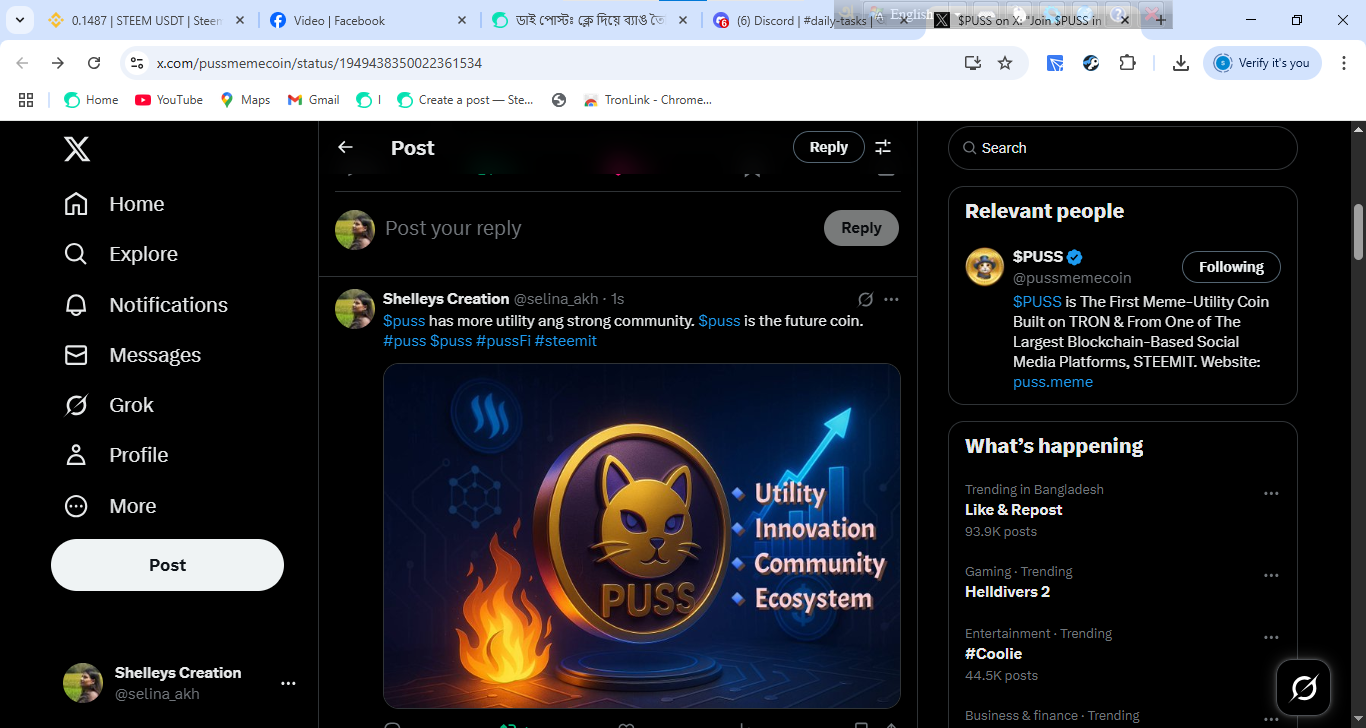Open options for Like & Repost trend
1366x728 pixels.
[x=1271, y=493]
